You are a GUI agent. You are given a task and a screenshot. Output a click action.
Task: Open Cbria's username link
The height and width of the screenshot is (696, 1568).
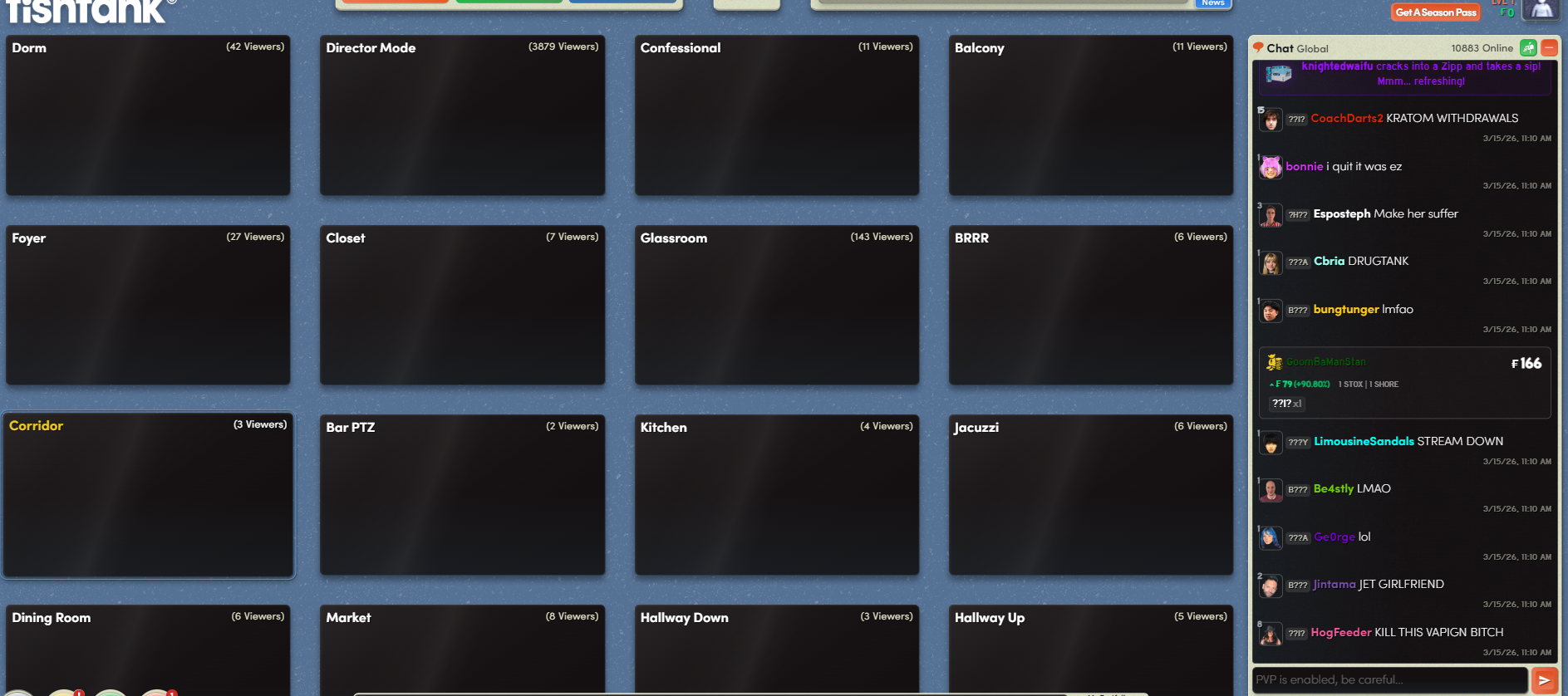click(1329, 262)
